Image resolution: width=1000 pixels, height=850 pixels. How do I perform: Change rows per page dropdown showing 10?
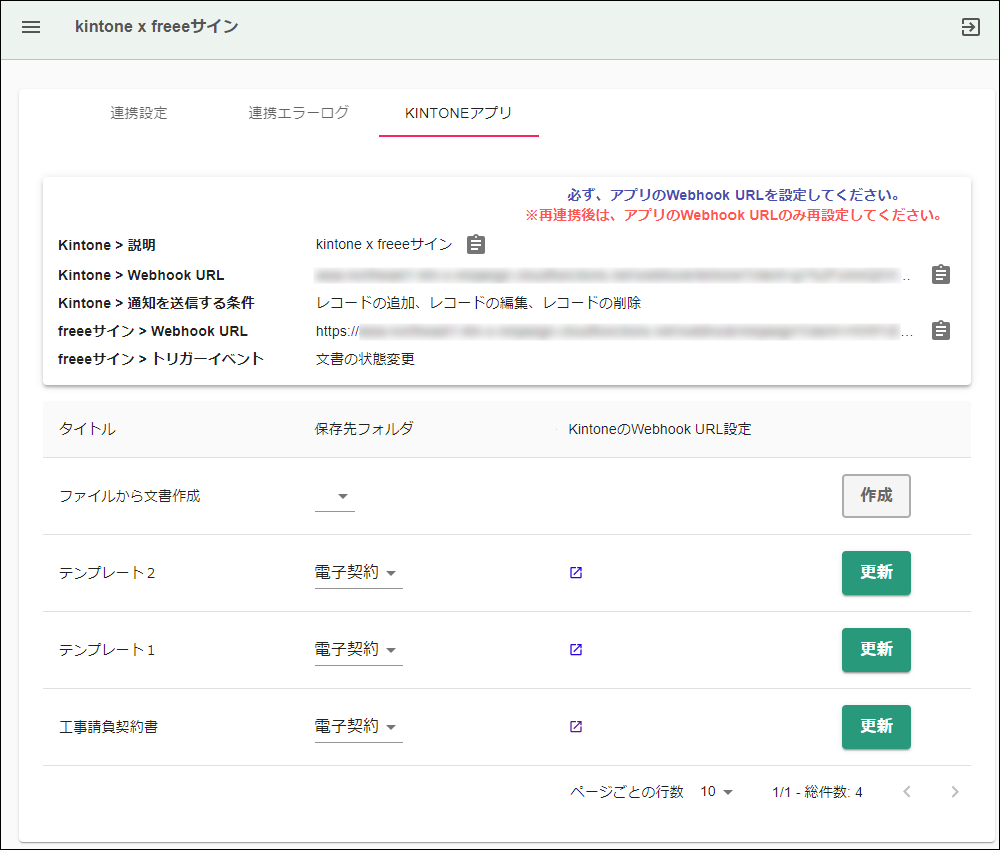[717, 791]
